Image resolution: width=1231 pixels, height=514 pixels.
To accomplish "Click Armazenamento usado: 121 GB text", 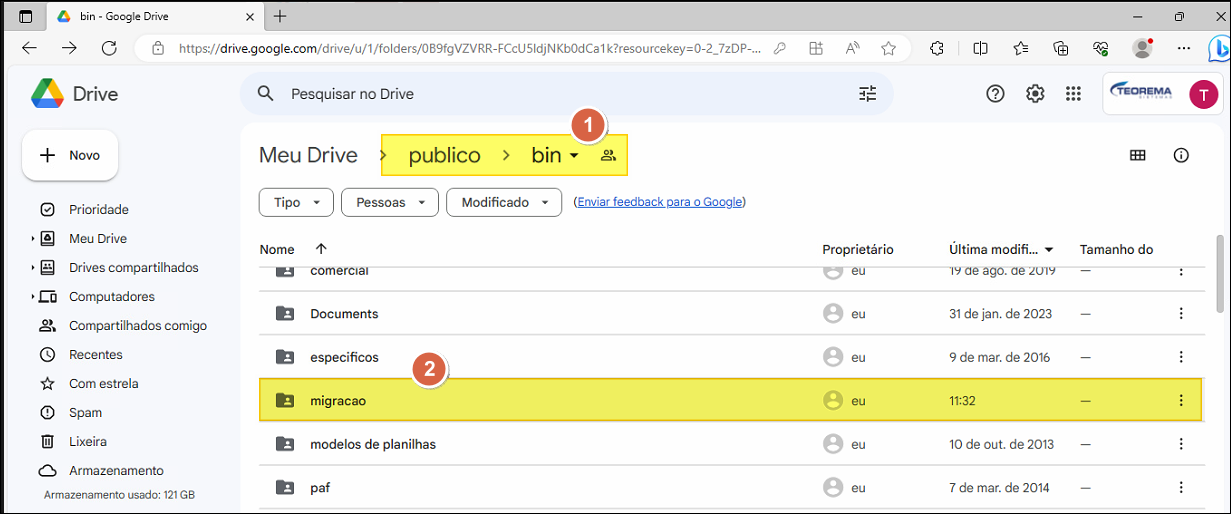I will 119,495.
